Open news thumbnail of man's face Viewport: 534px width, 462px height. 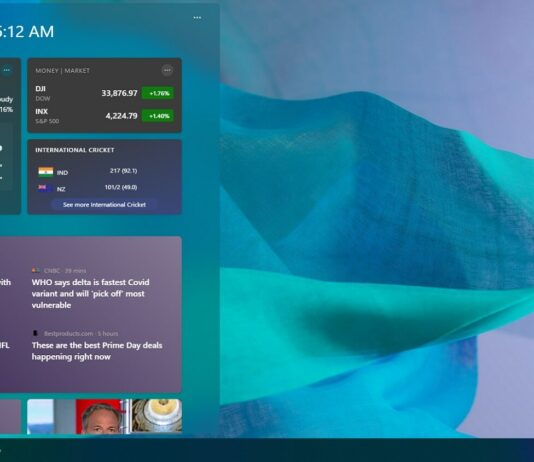pyautogui.click(x=100, y=417)
